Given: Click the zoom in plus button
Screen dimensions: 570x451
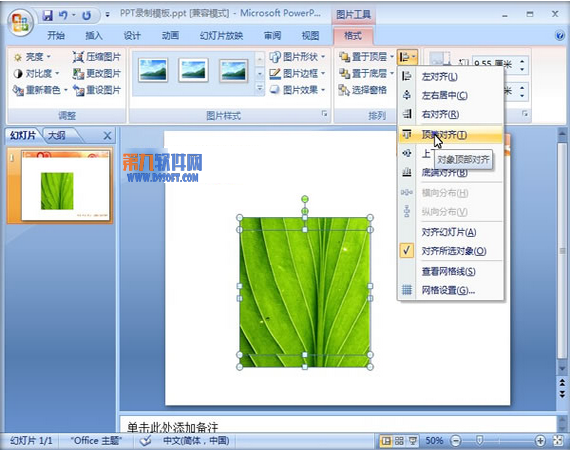Looking at the screenshot, I should click(x=540, y=441).
